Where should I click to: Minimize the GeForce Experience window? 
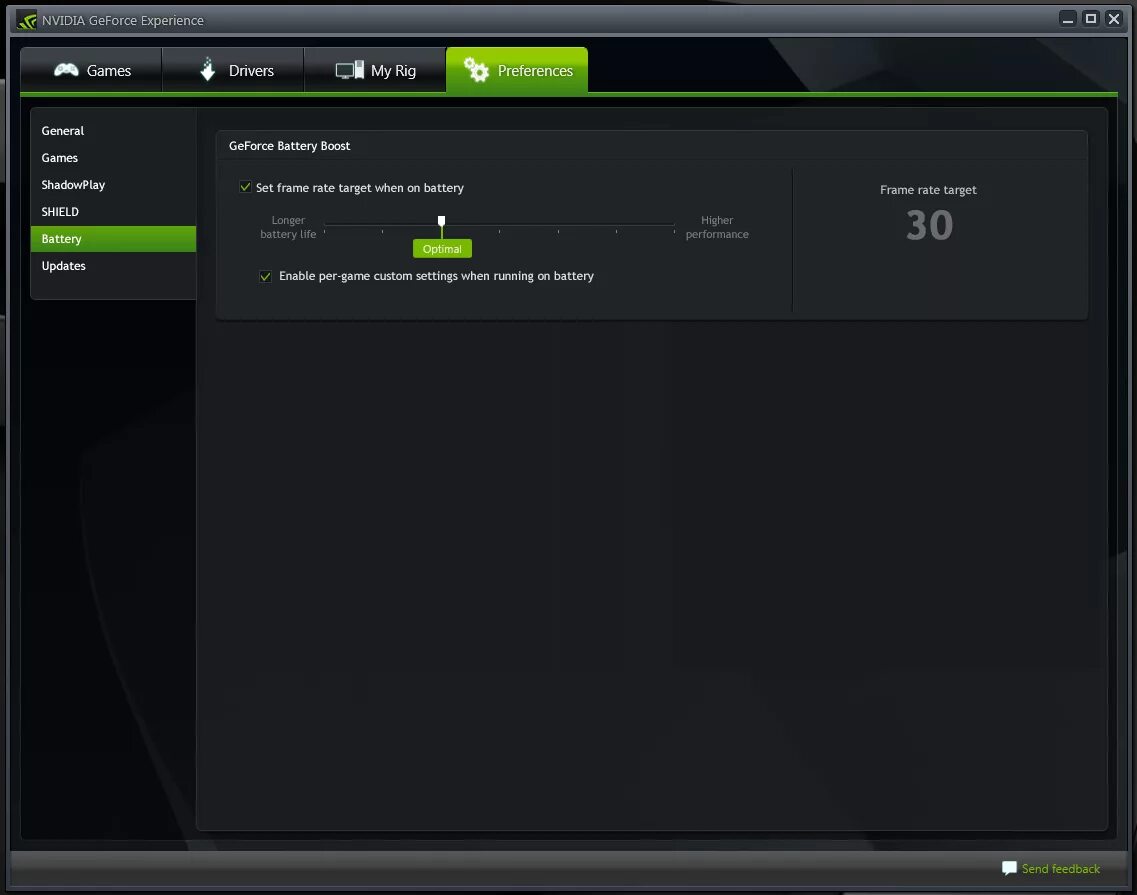coord(1067,19)
